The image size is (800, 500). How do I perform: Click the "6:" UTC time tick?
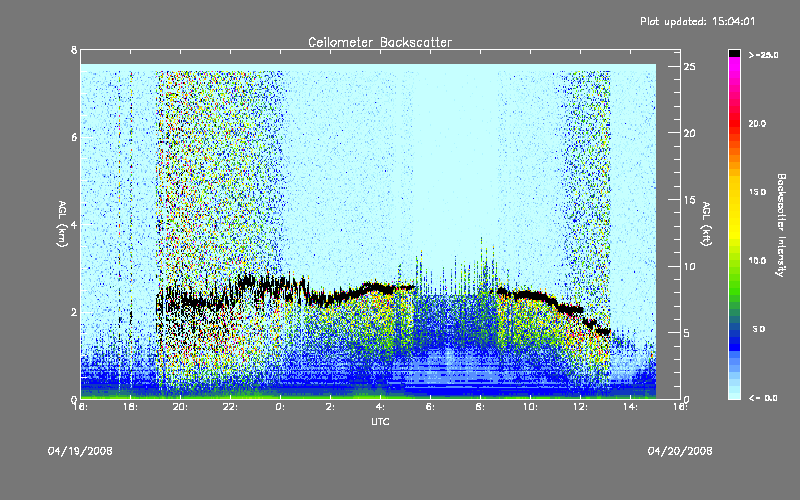[x=430, y=407]
